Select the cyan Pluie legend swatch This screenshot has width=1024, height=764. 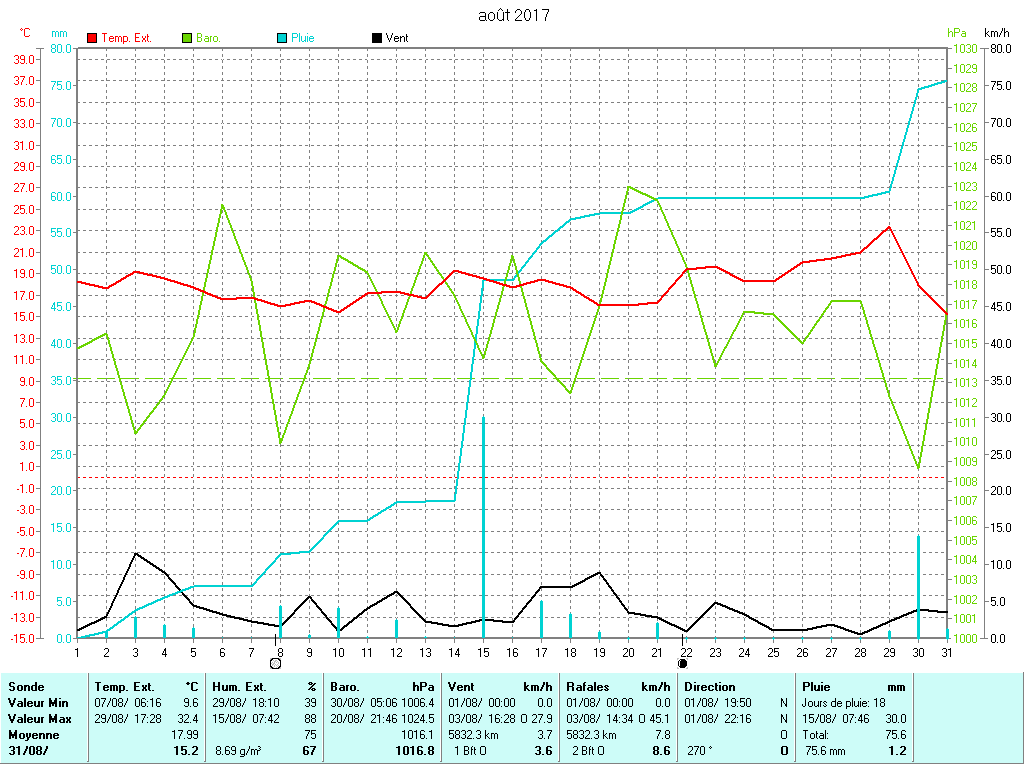pos(282,38)
